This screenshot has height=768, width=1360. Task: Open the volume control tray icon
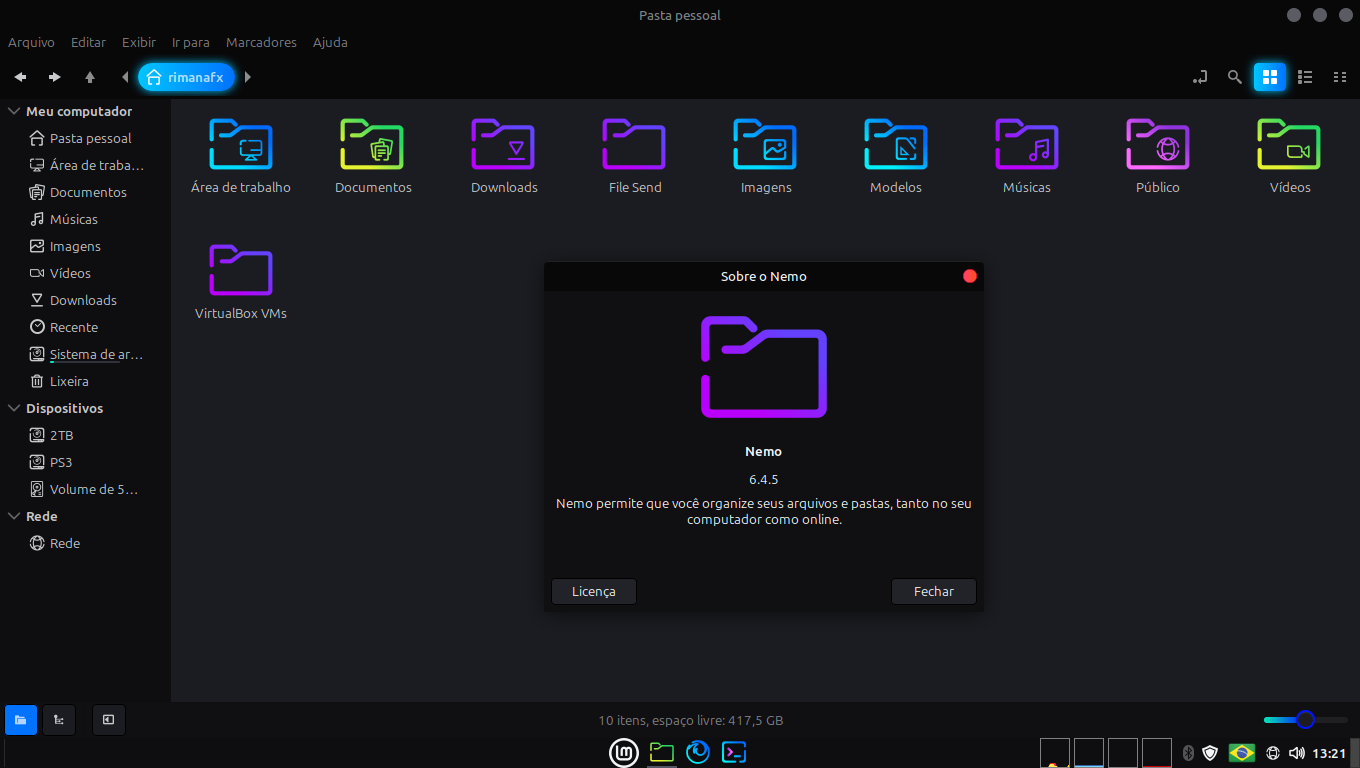coord(1297,753)
